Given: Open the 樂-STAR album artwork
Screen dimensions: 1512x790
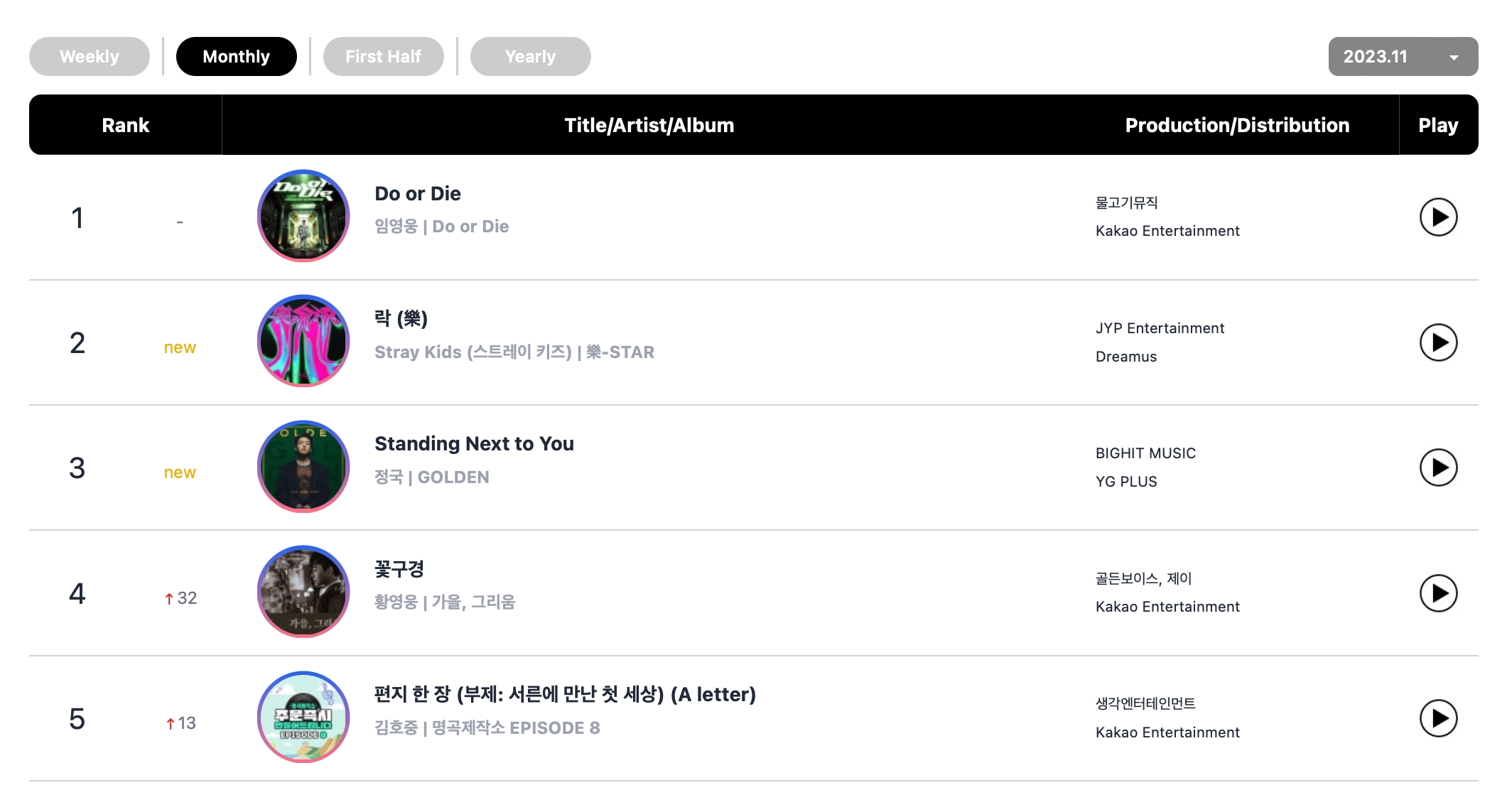Looking at the screenshot, I should 303,341.
